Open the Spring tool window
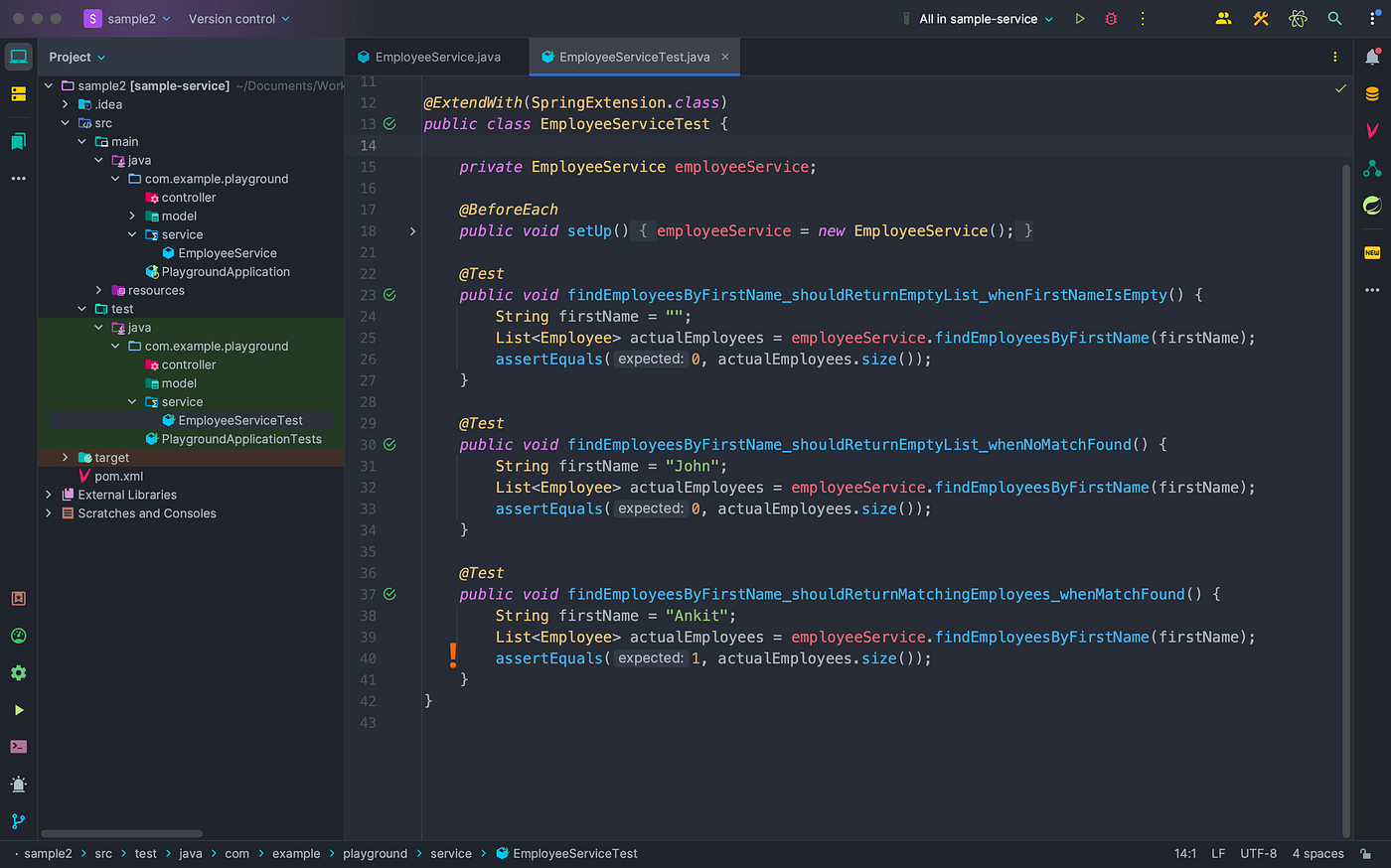 [1374, 205]
